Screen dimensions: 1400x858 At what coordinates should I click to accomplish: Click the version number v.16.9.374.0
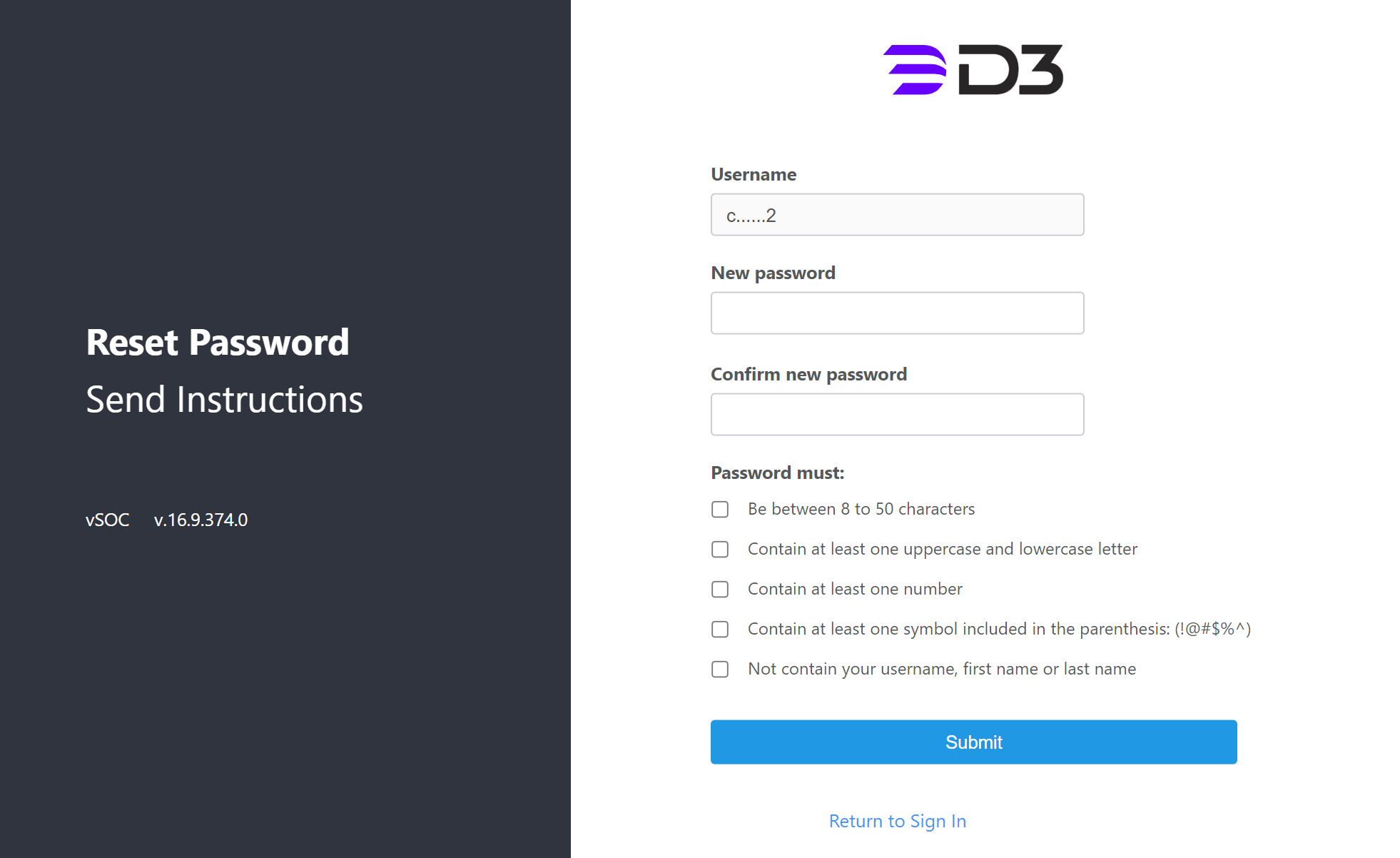tap(201, 520)
